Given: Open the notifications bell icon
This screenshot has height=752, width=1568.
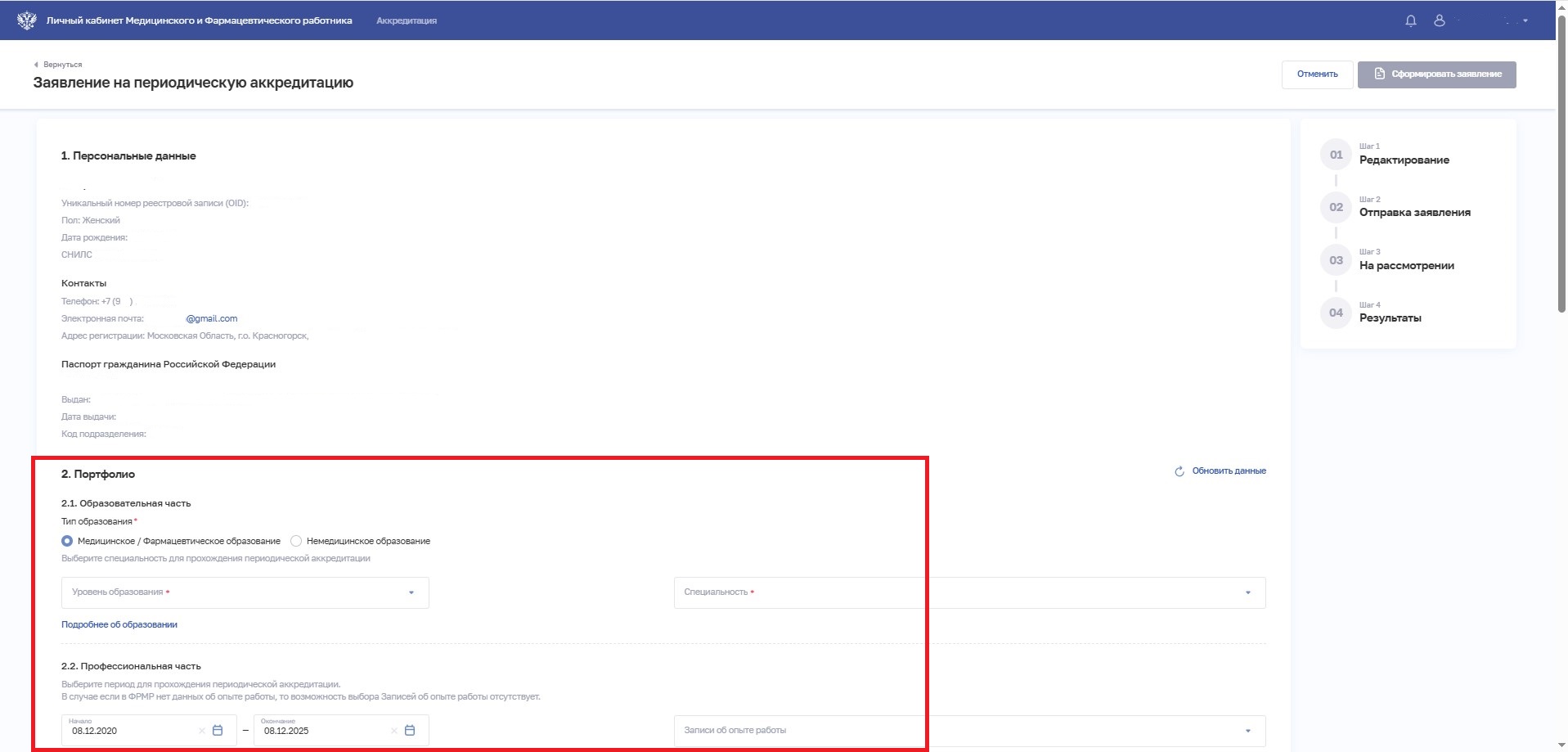Looking at the screenshot, I should click(1410, 20).
